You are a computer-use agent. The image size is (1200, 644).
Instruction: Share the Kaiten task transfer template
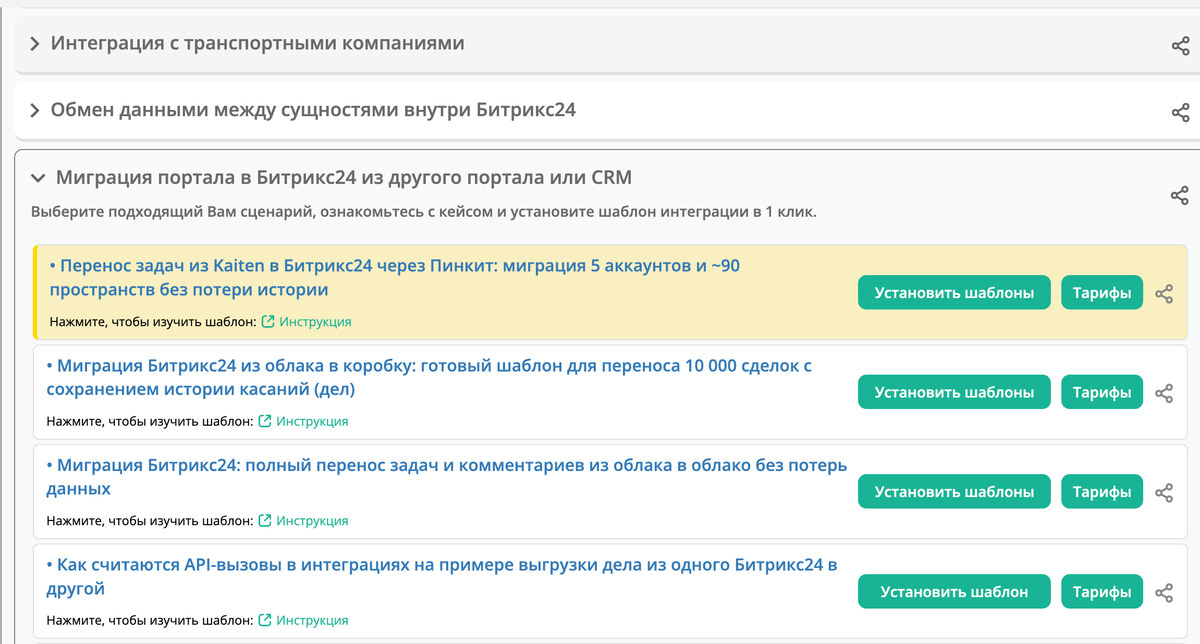1164,294
